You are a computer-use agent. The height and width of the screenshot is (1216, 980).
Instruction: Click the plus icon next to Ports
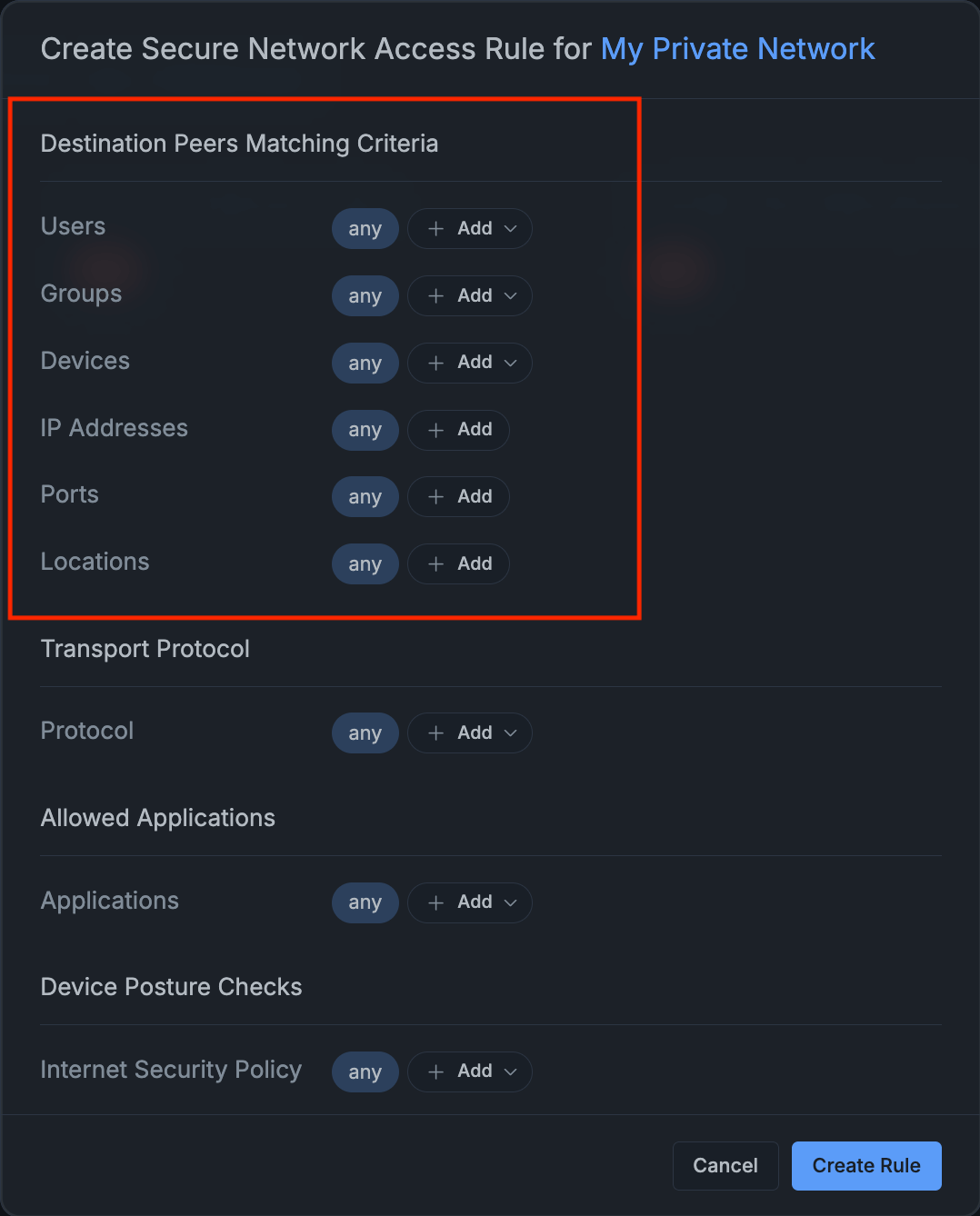coord(435,497)
